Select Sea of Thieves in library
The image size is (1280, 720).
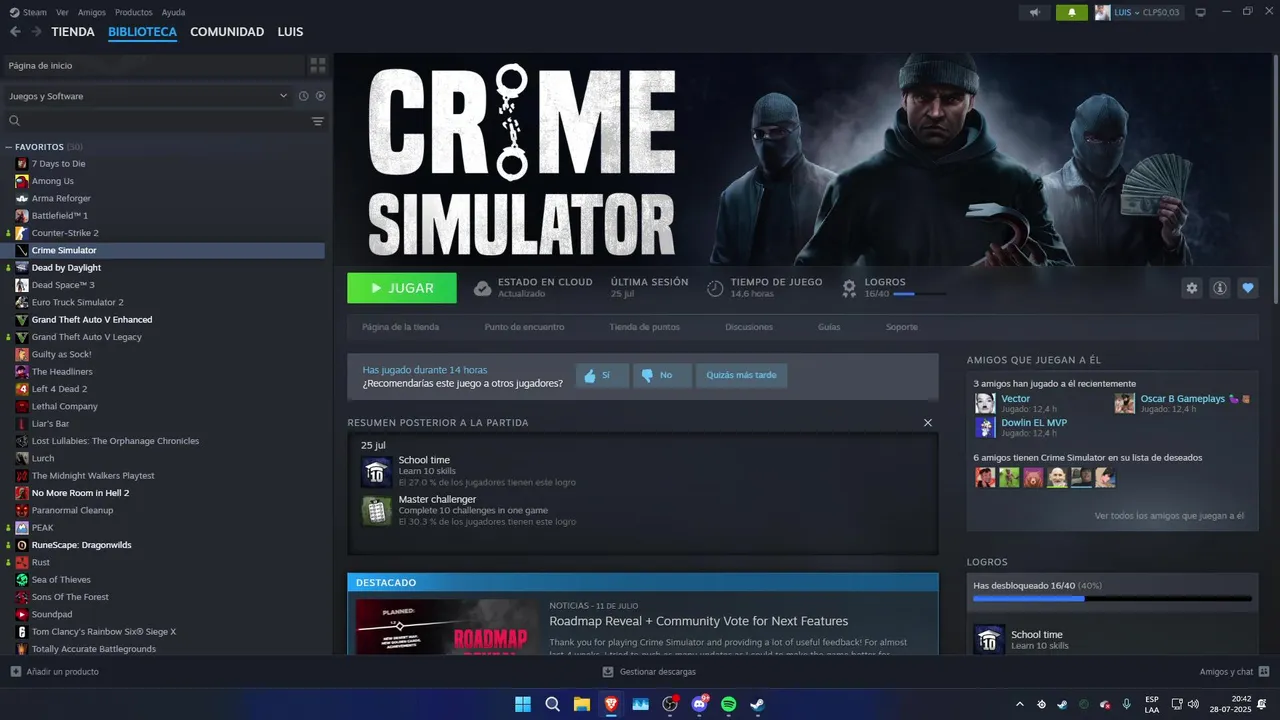click(61, 580)
